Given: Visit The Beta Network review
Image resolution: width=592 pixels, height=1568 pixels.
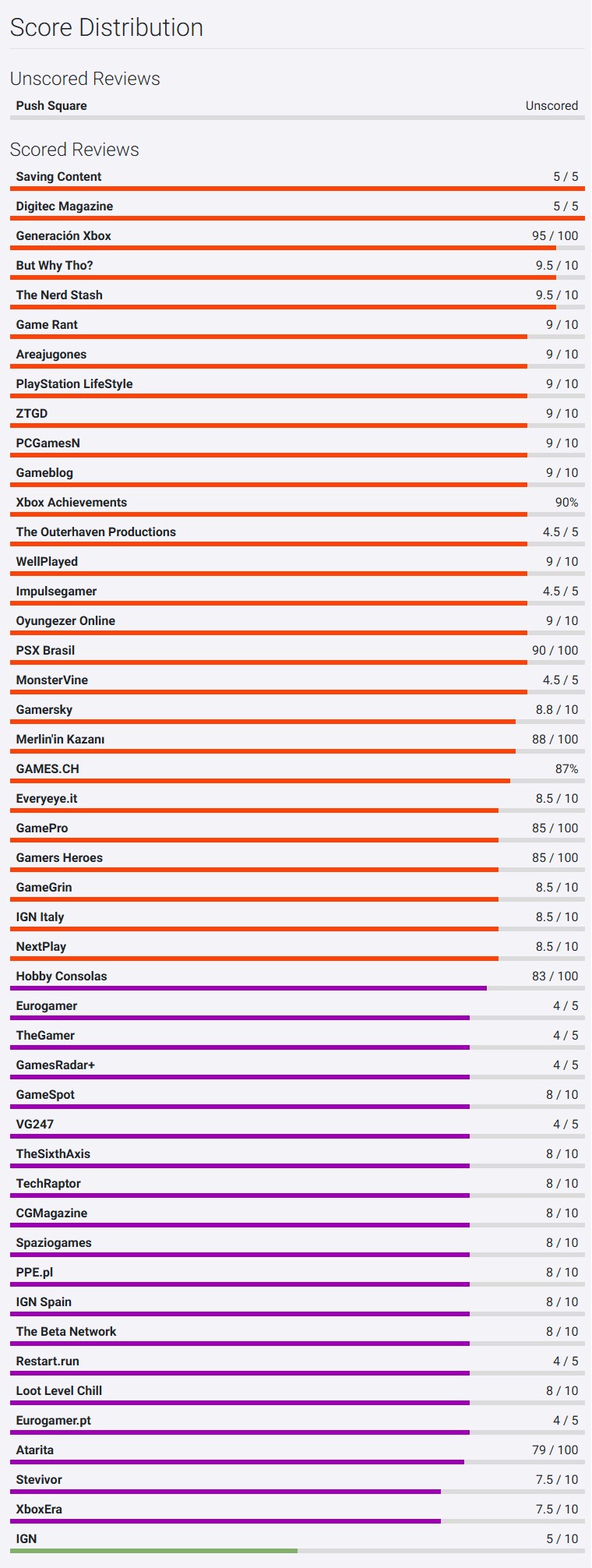Looking at the screenshot, I should [66, 1332].
